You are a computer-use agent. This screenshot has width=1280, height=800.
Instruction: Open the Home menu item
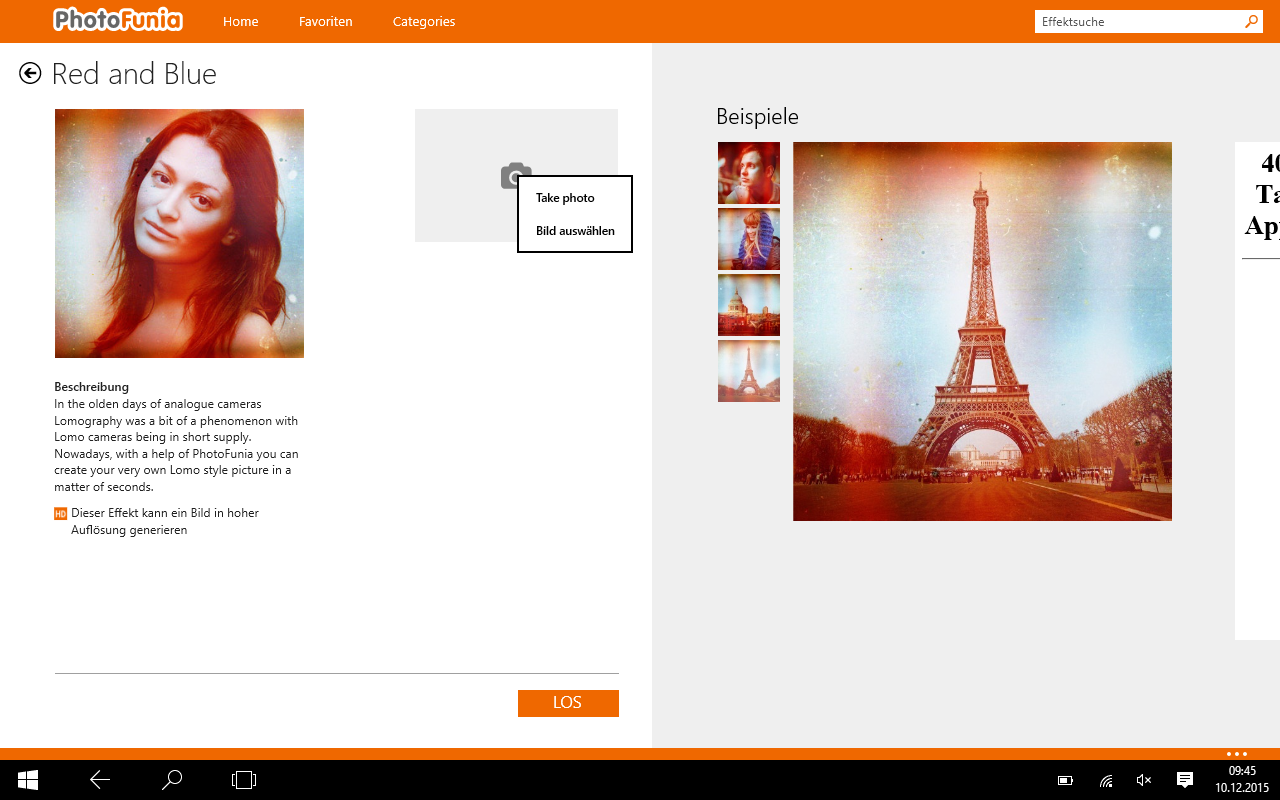point(240,20)
